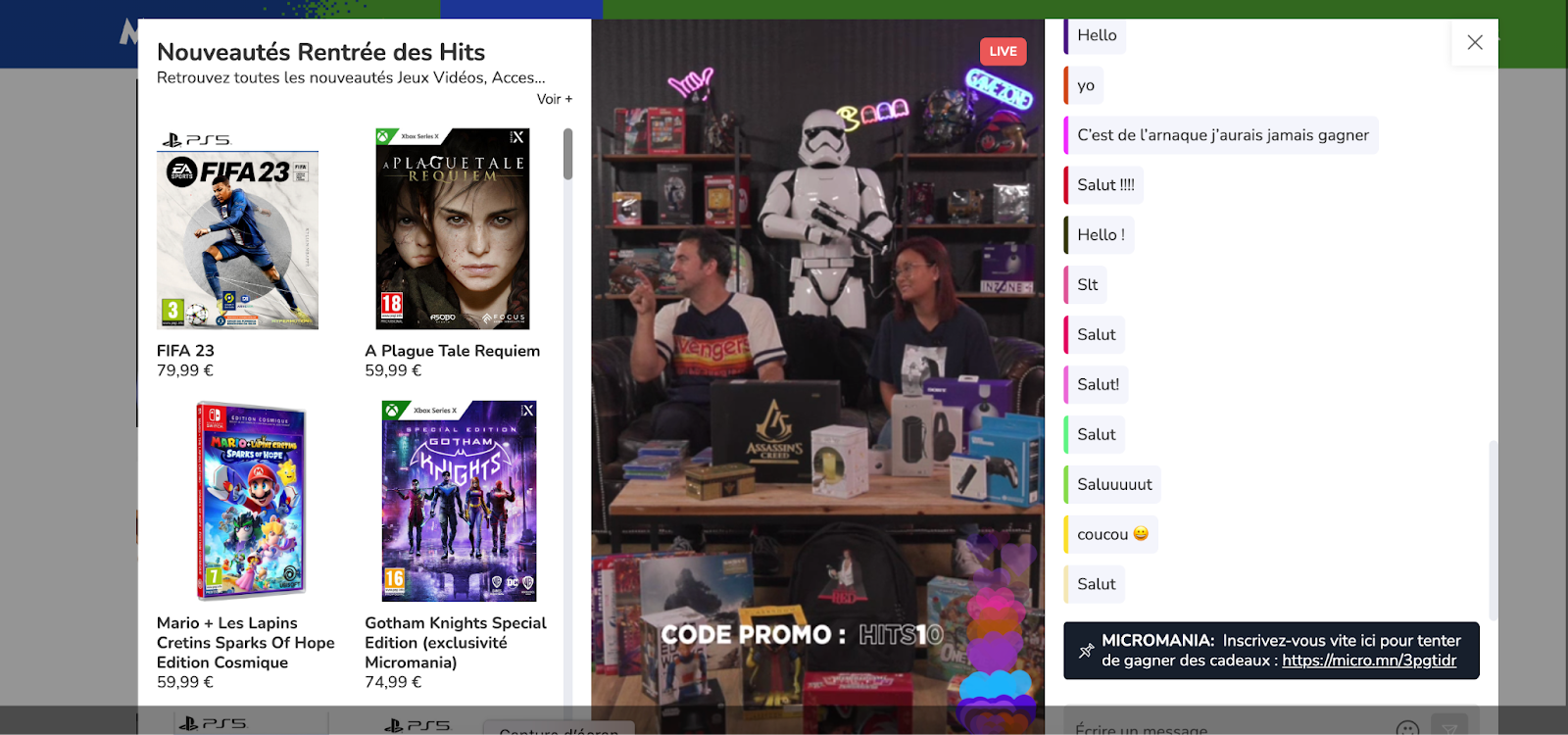Screen dimensions: 1568x735
Task: Open the Gotham Knights Special Edition cover
Action: coord(459,501)
